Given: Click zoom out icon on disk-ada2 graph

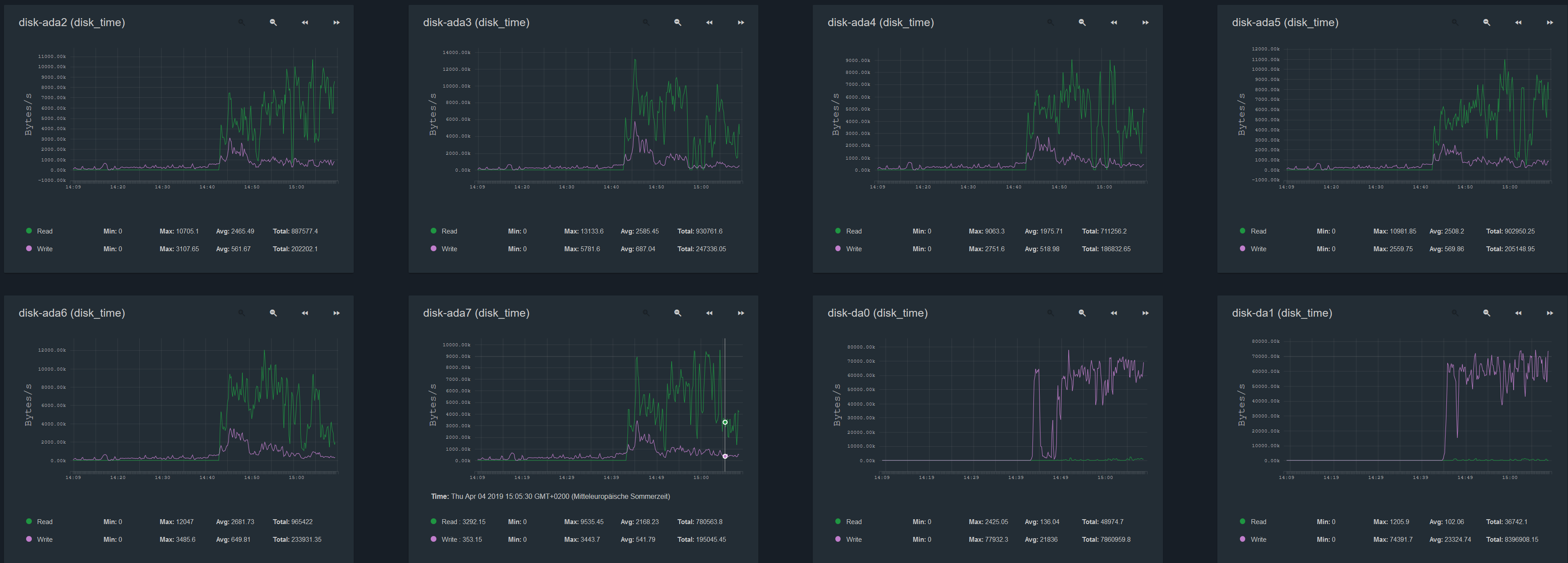Looking at the screenshot, I should (x=273, y=23).
